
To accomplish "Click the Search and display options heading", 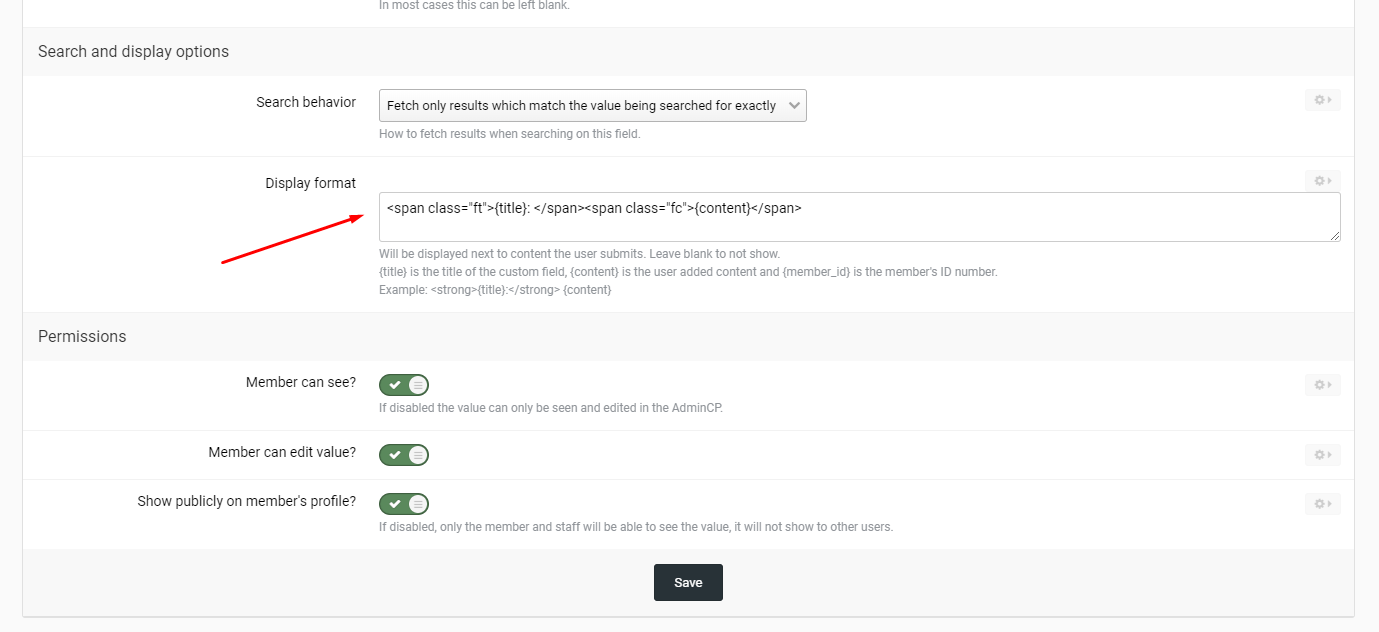I will (133, 51).
